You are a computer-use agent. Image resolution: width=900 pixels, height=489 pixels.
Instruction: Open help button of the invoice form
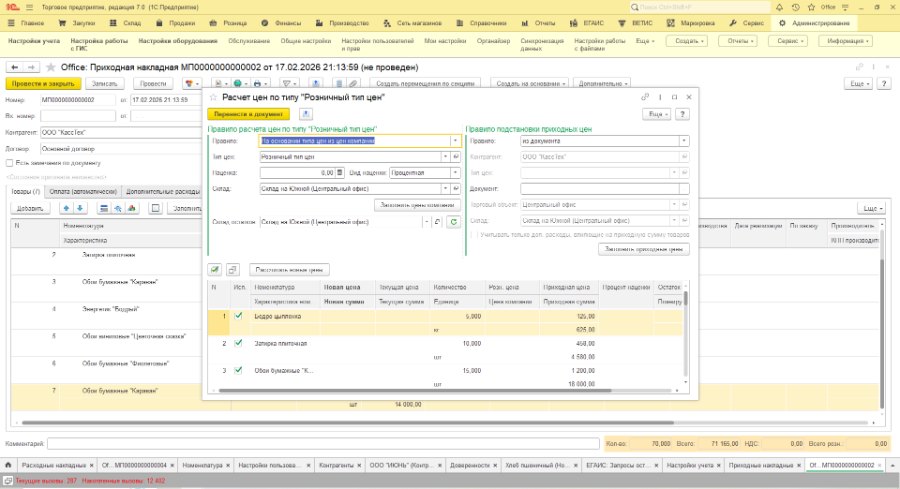point(884,84)
